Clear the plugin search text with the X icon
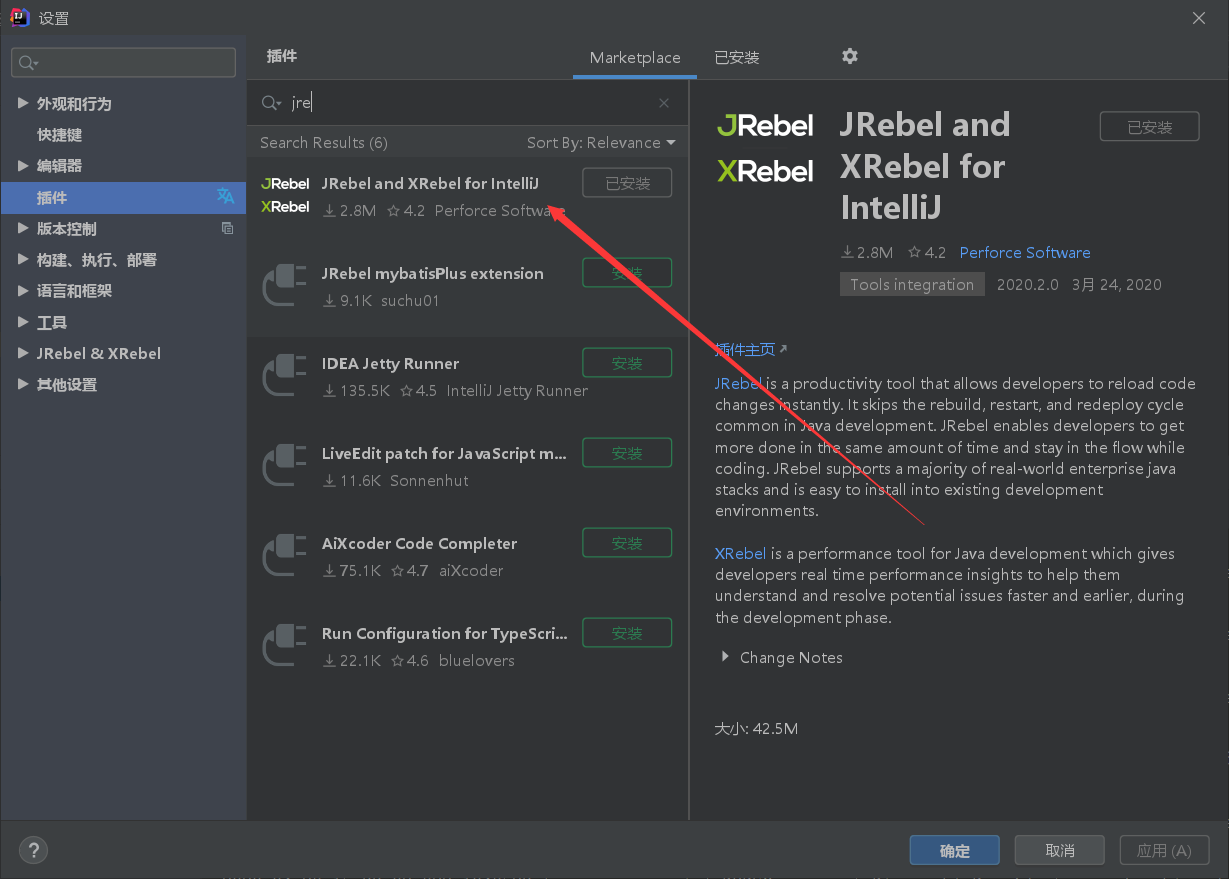The height and width of the screenshot is (879, 1229). (664, 103)
